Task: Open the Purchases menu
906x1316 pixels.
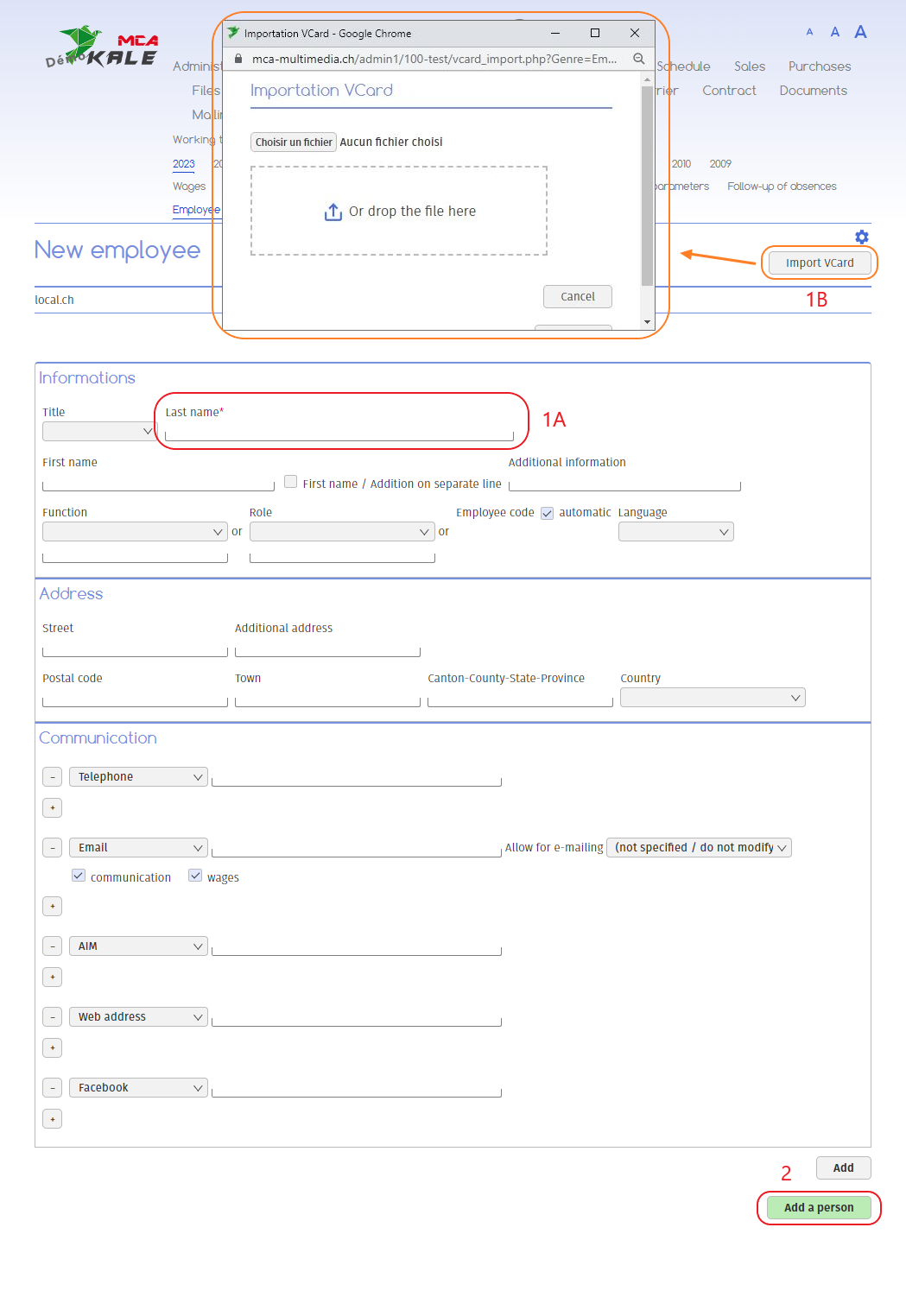Action: coord(819,66)
